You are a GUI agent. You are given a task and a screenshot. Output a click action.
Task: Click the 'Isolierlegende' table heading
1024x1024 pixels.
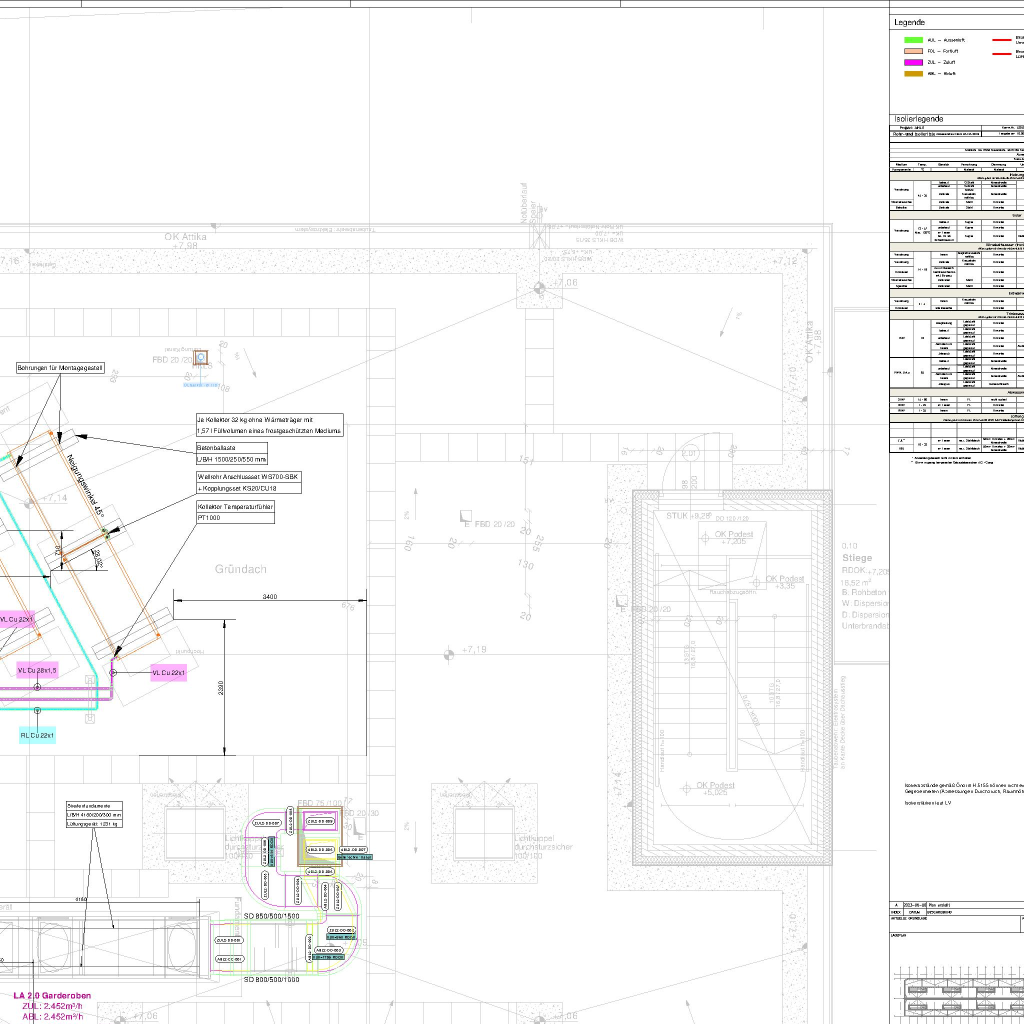coord(918,119)
